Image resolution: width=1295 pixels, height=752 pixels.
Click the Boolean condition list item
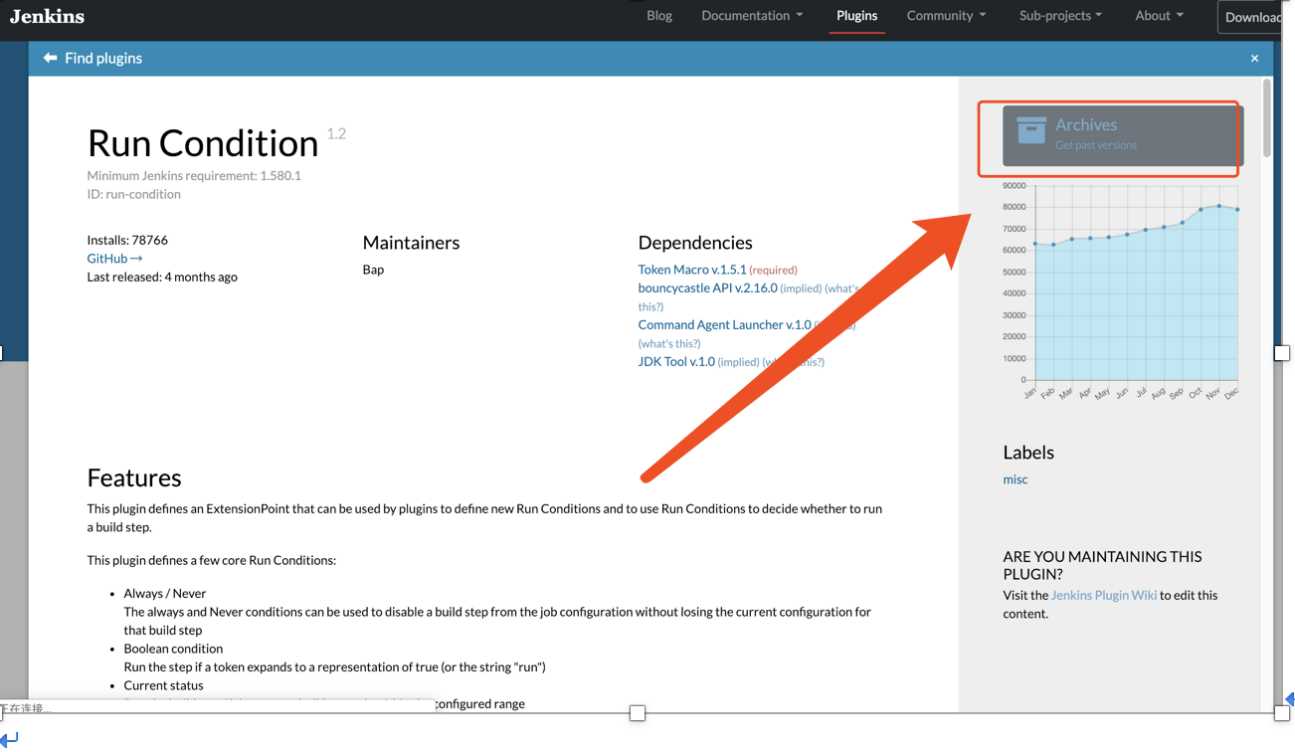[173, 649]
